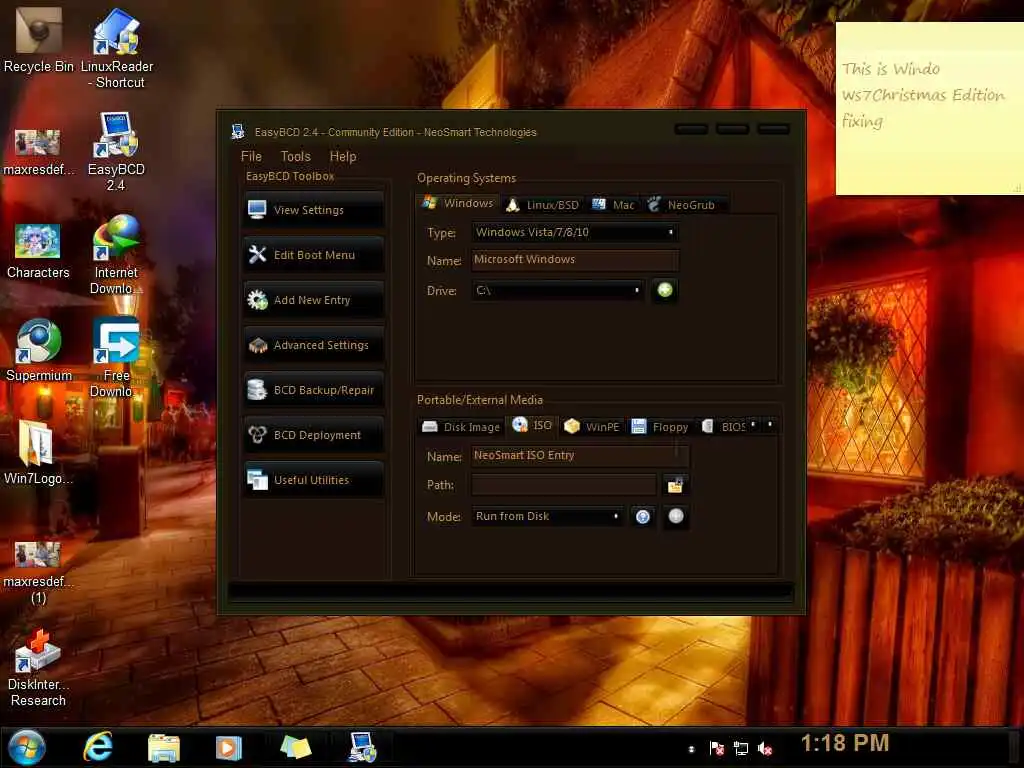Click the blue help icon beside Mode
1024x768 pixels.
pos(643,517)
